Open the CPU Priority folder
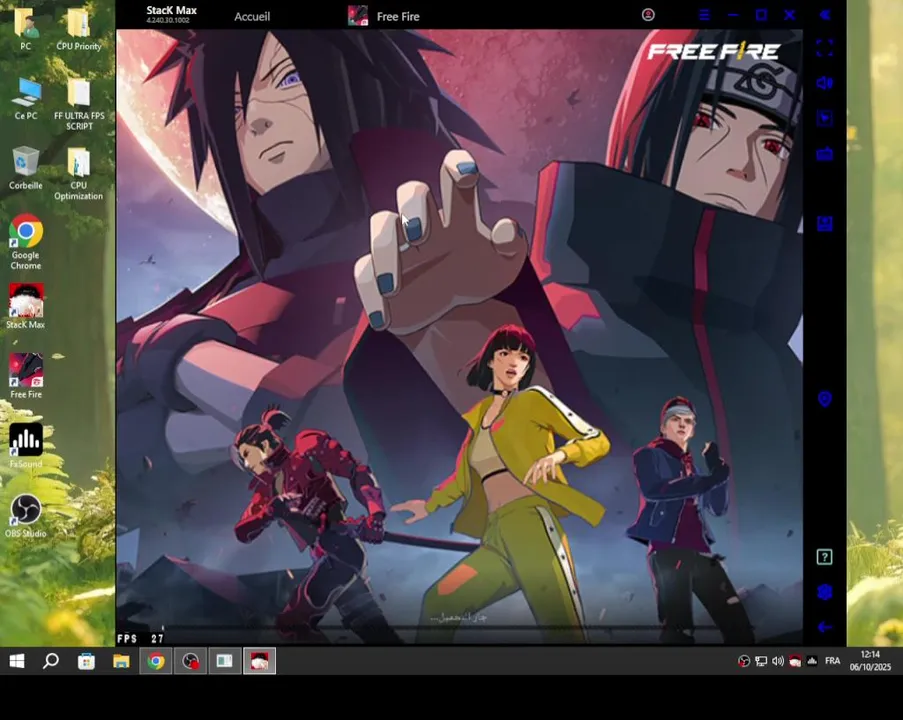Viewport: 903px width, 720px height. [79, 28]
